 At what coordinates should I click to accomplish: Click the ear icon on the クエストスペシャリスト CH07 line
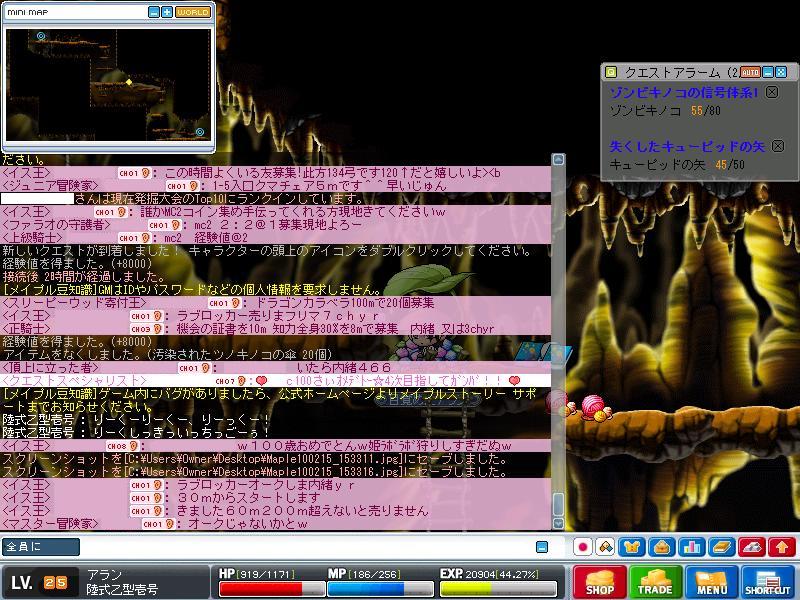pos(241,381)
